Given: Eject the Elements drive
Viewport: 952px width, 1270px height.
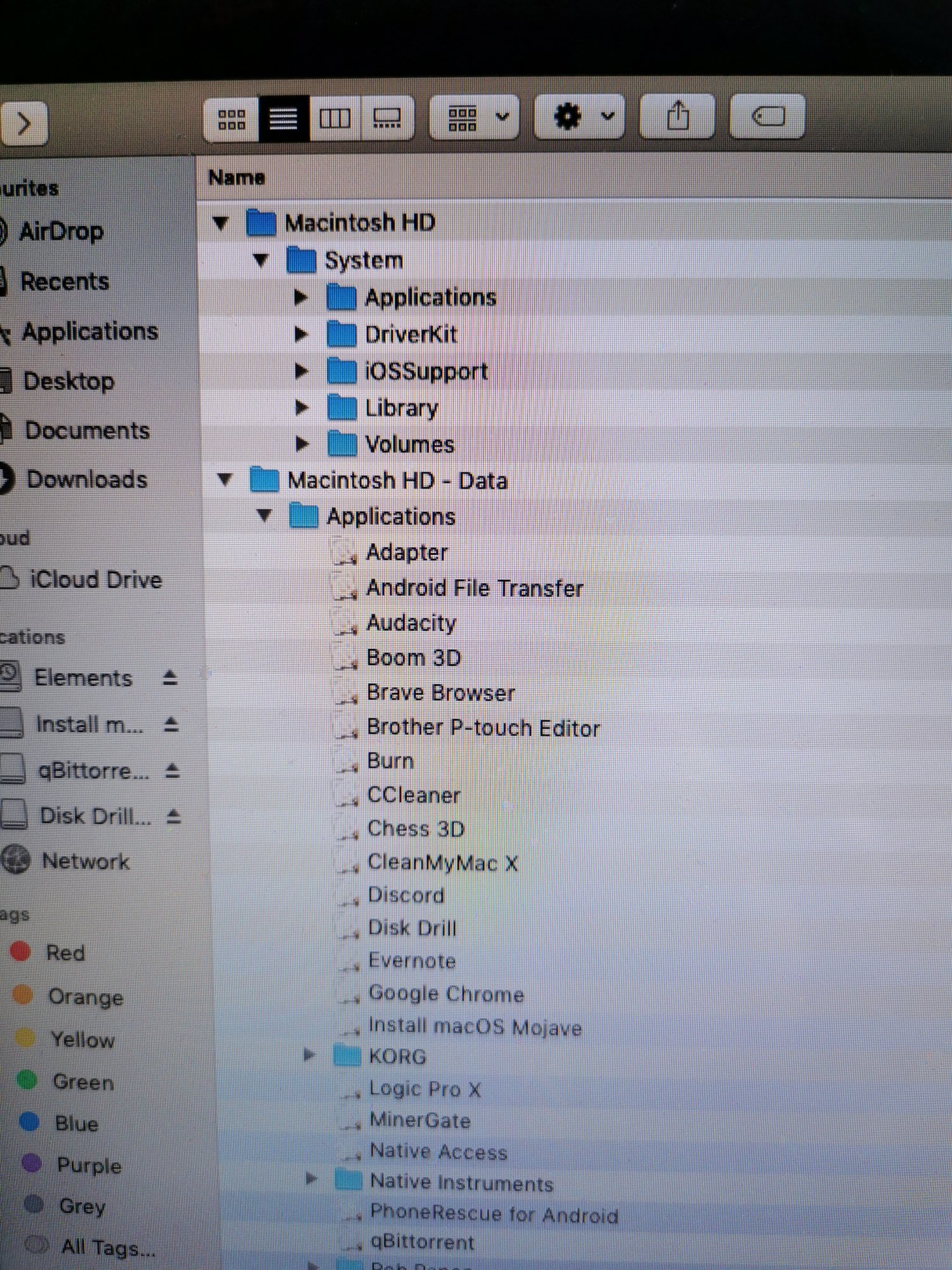Looking at the screenshot, I should point(169,678).
